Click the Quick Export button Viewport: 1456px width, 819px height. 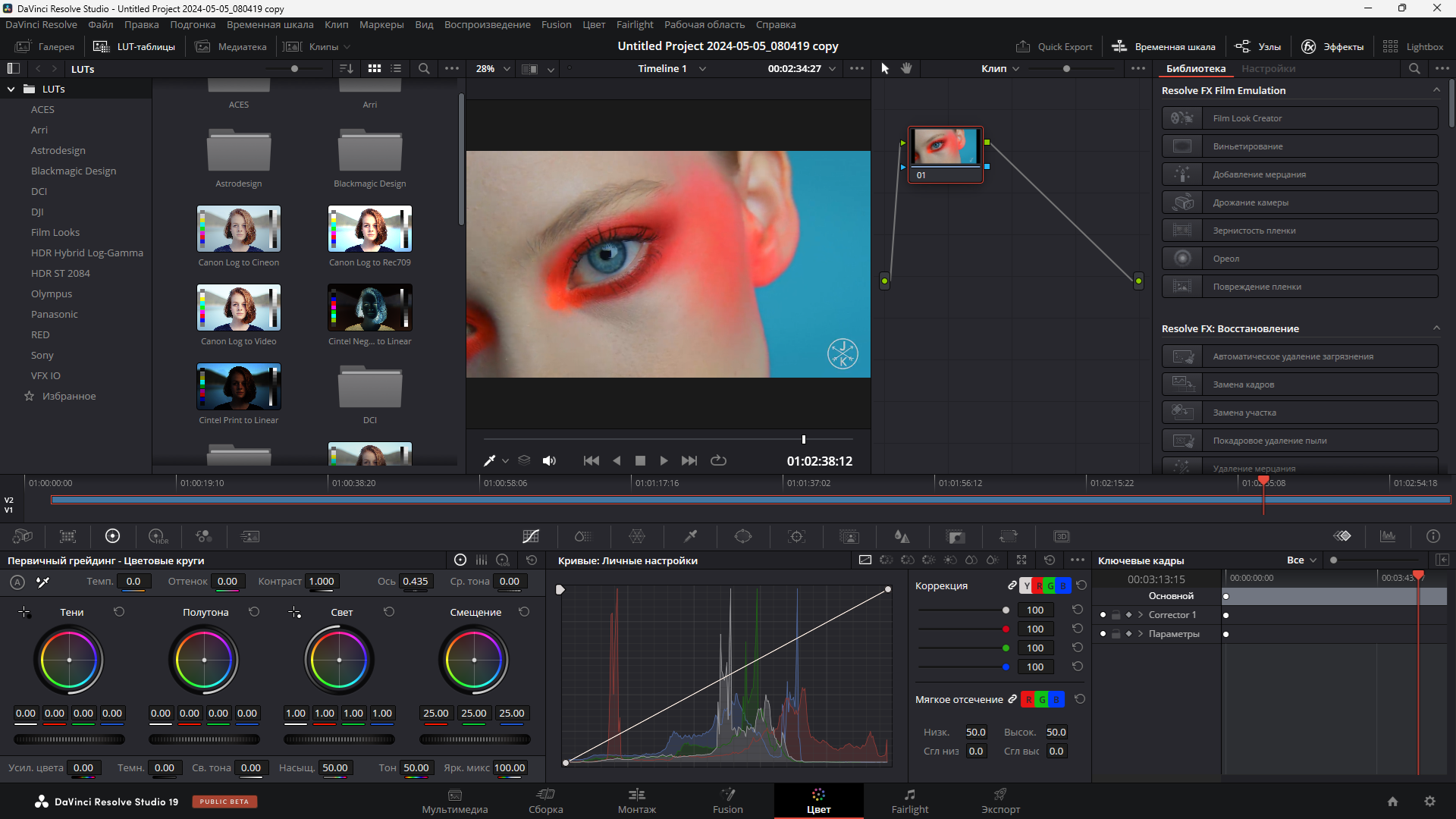(1054, 46)
